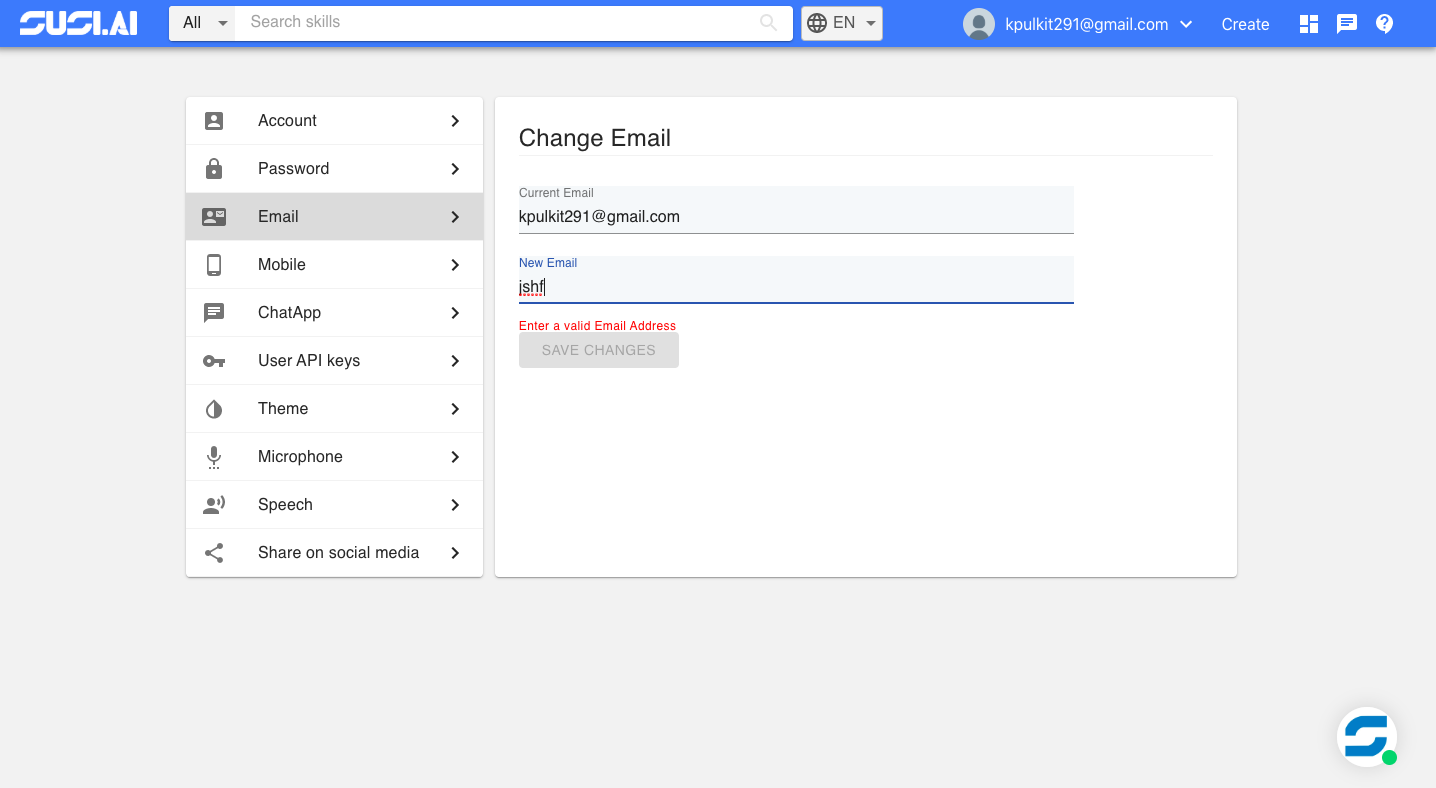1436x788 pixels.
Task: Open the help question mark icon
Action: pyautogui.click(x=1384, y=23)
